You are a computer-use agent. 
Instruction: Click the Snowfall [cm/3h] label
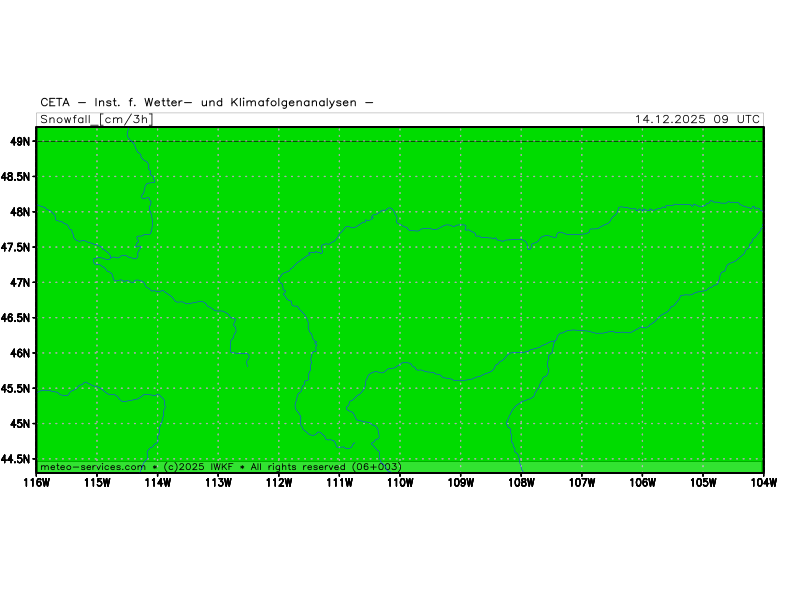pos(96,119)
